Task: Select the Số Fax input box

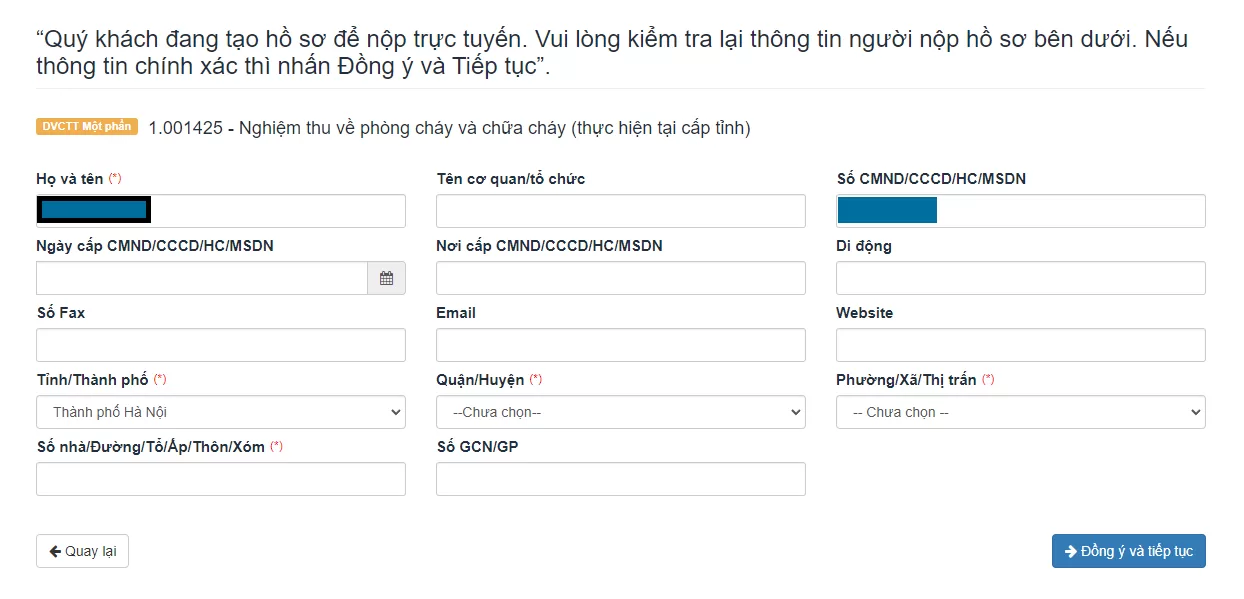Action: [x=221, y=345]
